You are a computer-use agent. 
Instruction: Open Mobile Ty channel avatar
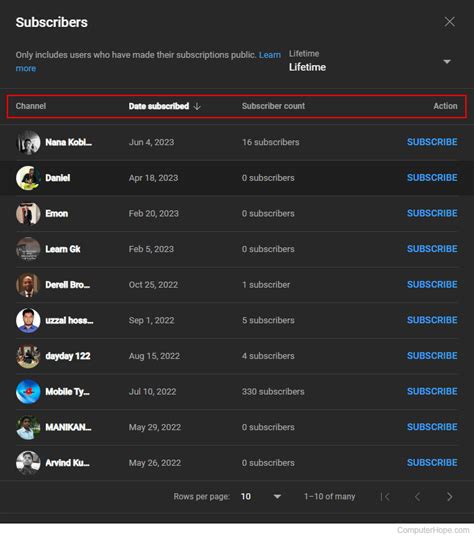tap(28, 391)
